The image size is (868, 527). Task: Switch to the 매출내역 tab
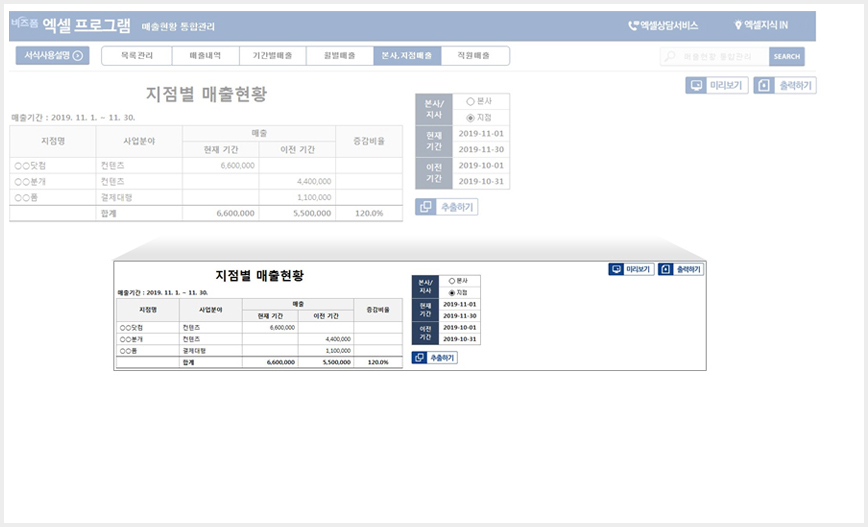tap(205, 56)
